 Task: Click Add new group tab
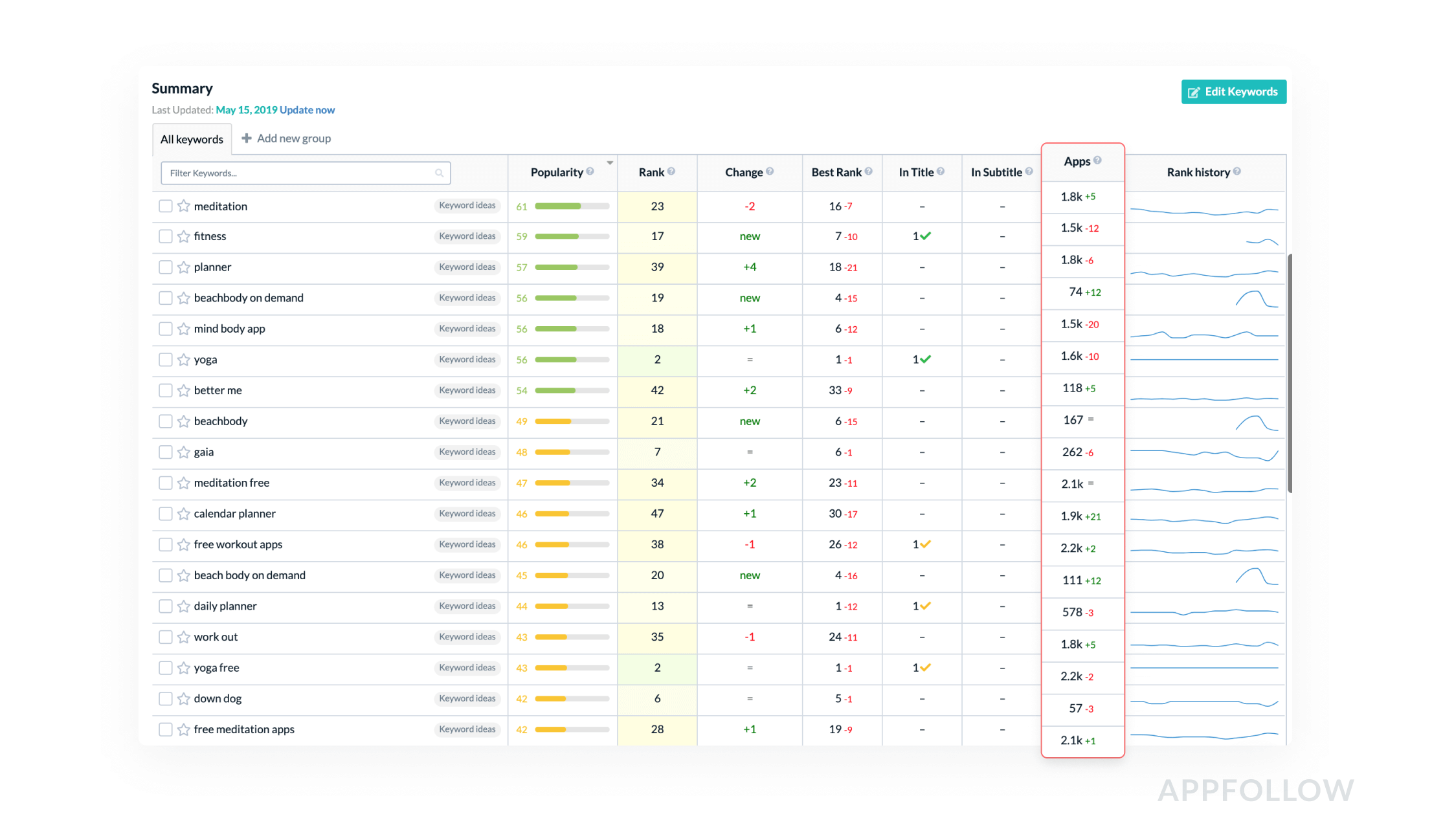(x=286, y=138)
